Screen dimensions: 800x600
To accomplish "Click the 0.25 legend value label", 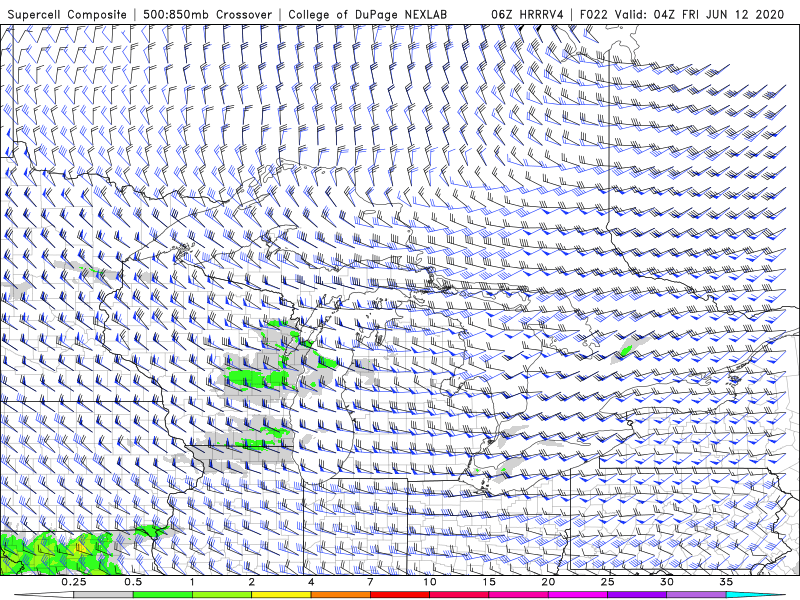I will point(74,582).
